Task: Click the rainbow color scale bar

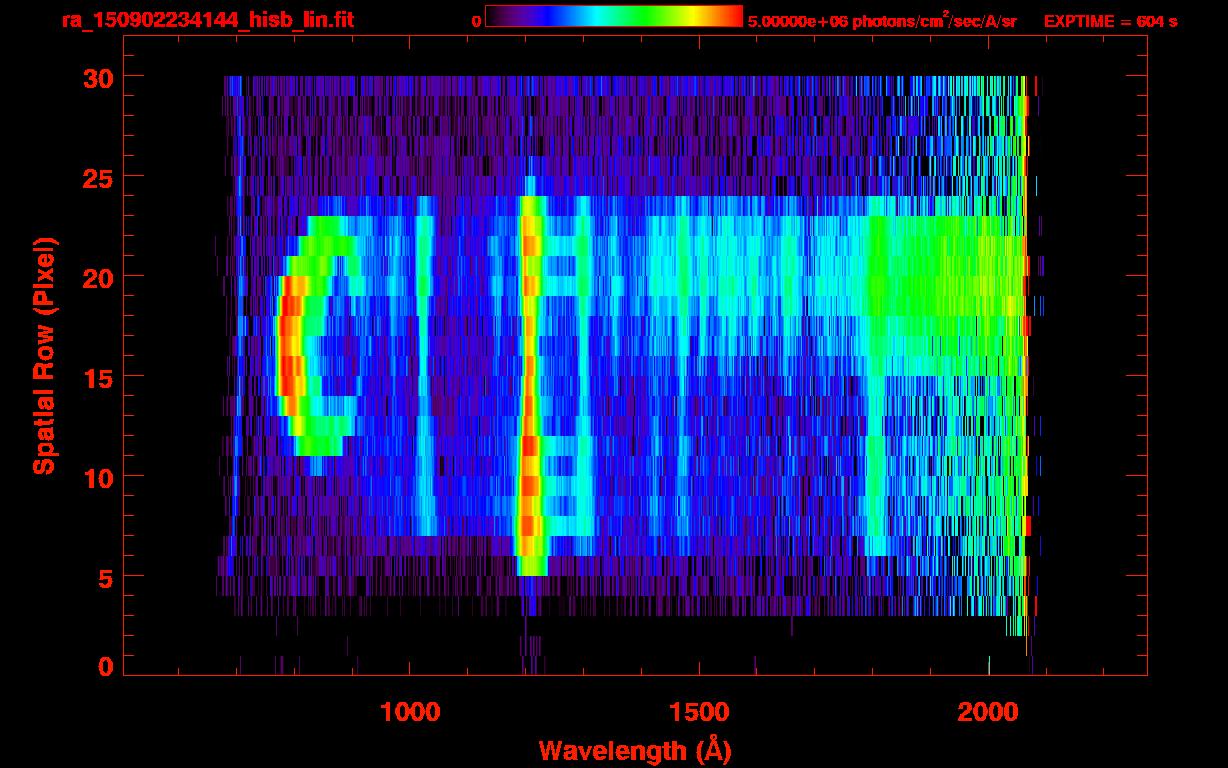Action: coord(614,16)
